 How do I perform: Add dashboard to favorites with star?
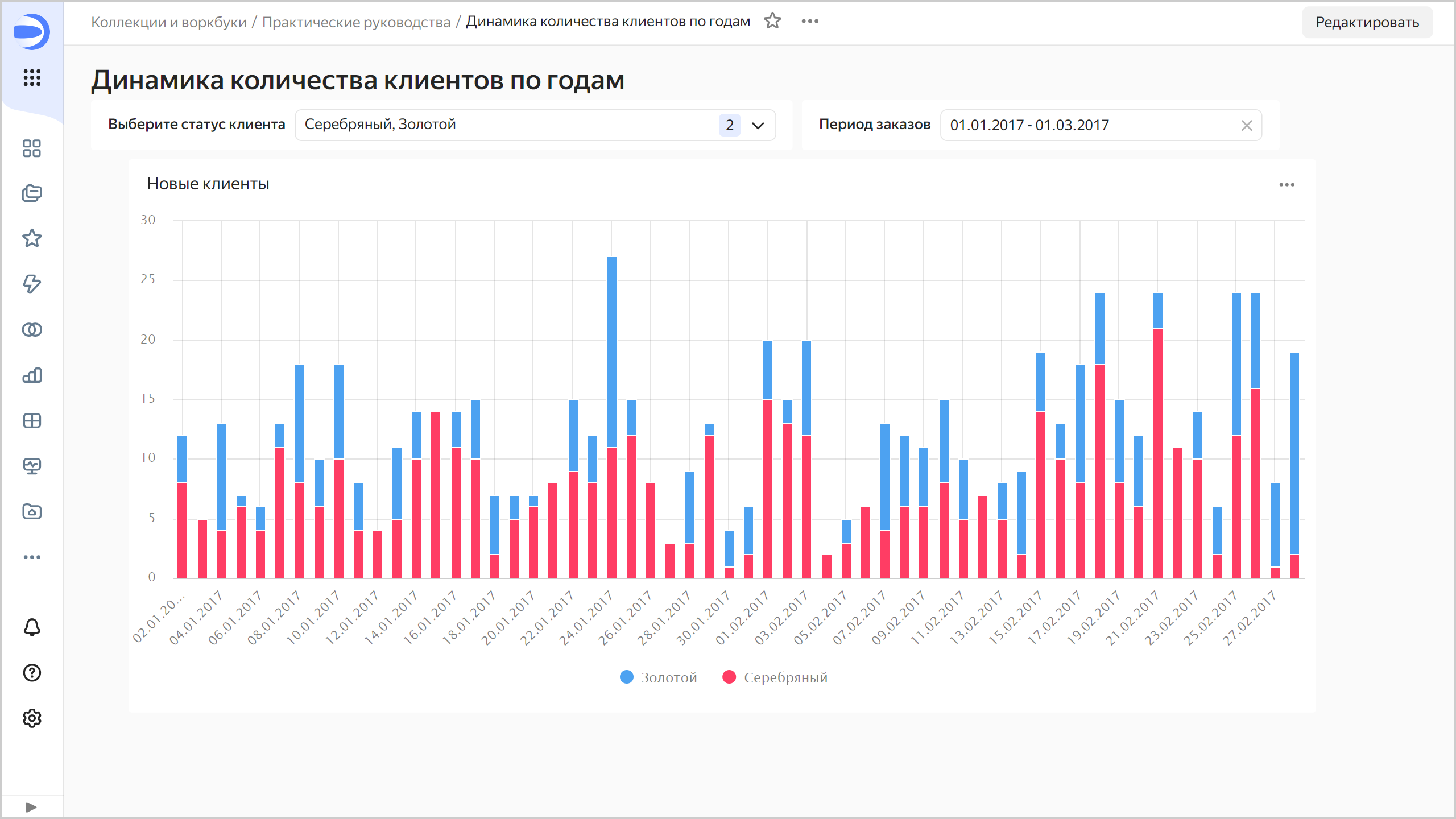(772, 21)
